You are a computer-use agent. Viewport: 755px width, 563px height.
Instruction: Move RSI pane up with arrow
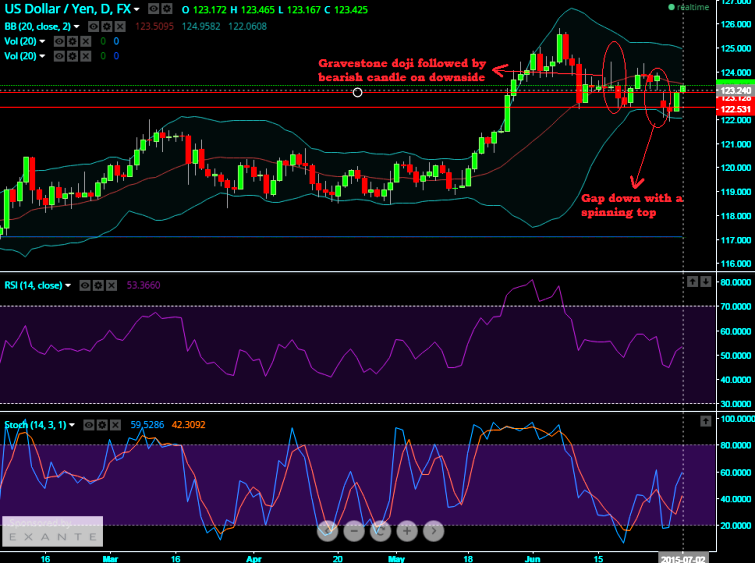[x=692, y=281]
